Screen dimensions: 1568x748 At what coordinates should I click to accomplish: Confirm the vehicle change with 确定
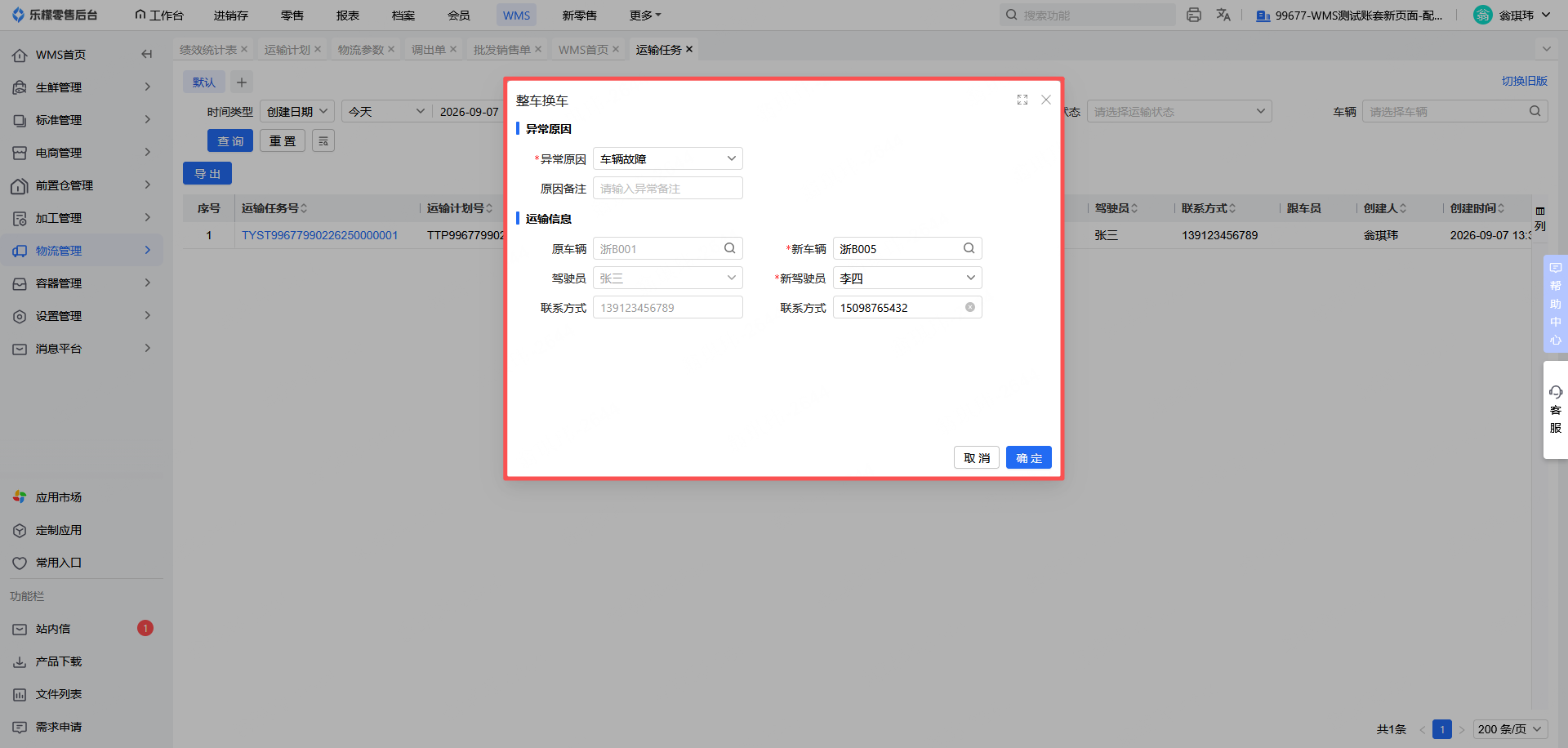(x=1029, y=457)
